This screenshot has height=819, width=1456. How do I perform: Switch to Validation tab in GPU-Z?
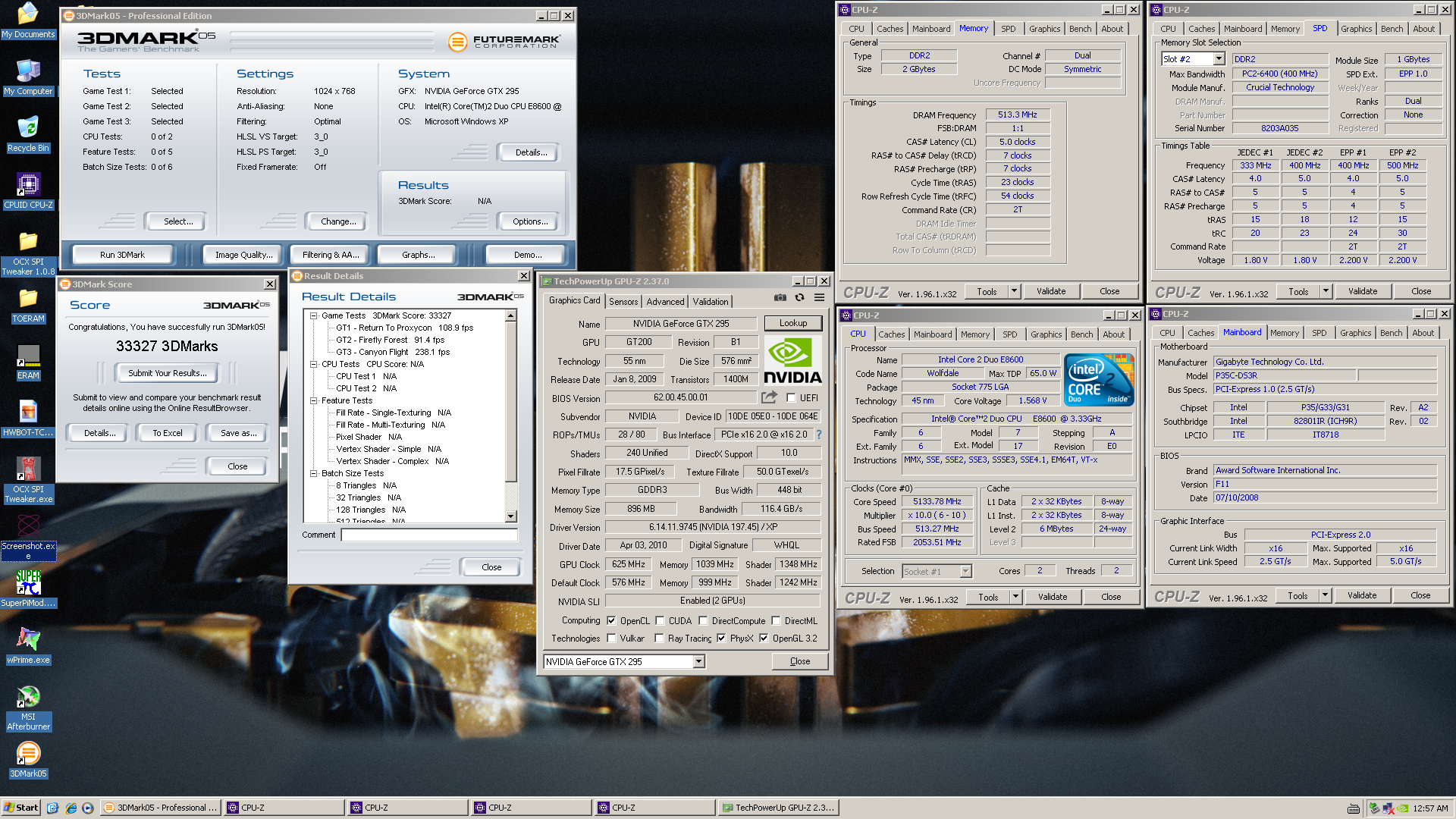[711, 301]
